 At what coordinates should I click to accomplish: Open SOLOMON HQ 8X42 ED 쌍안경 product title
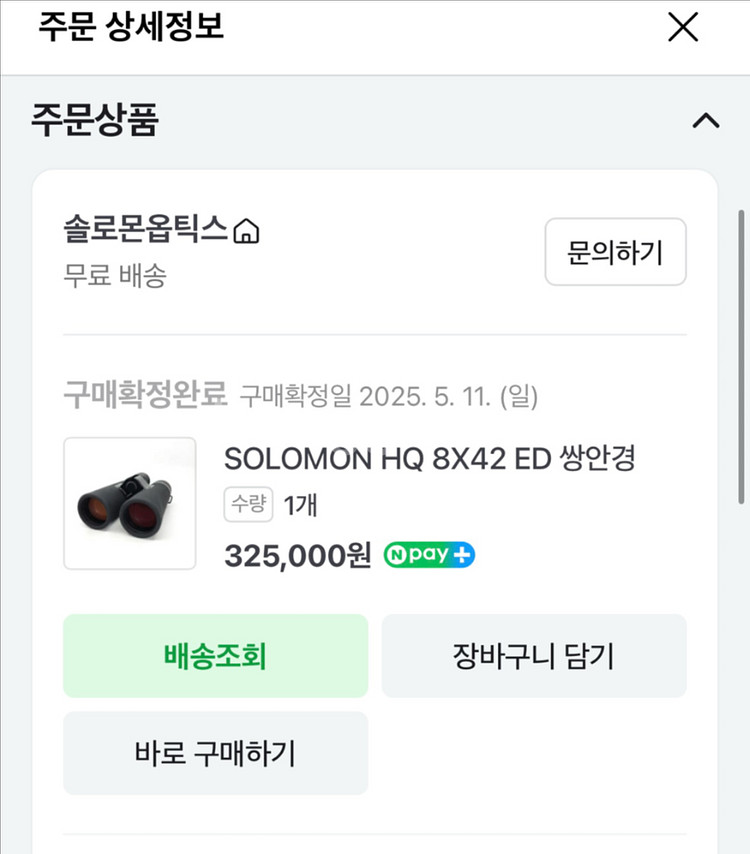click(x=430, y=459)
